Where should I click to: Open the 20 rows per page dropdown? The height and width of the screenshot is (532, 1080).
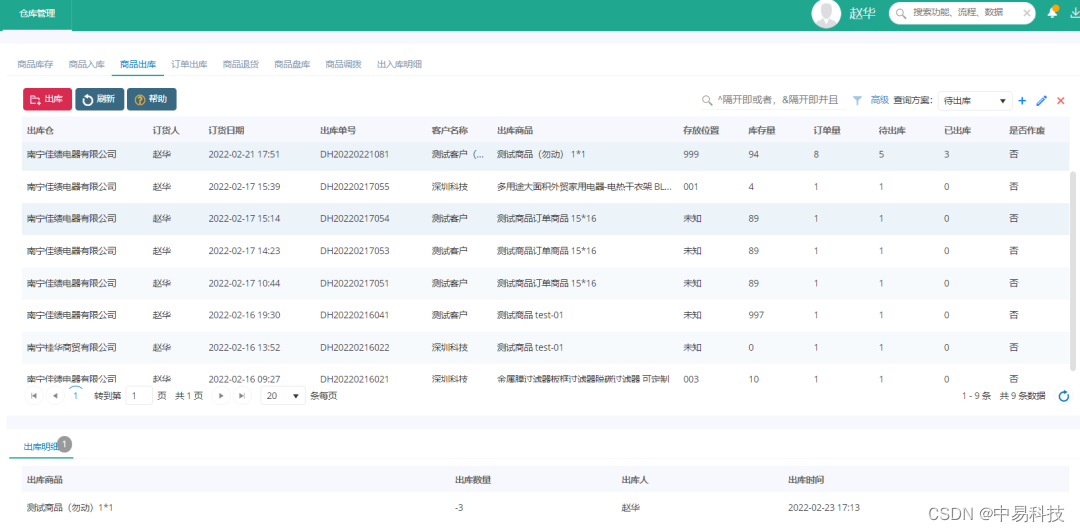[282, 396]
